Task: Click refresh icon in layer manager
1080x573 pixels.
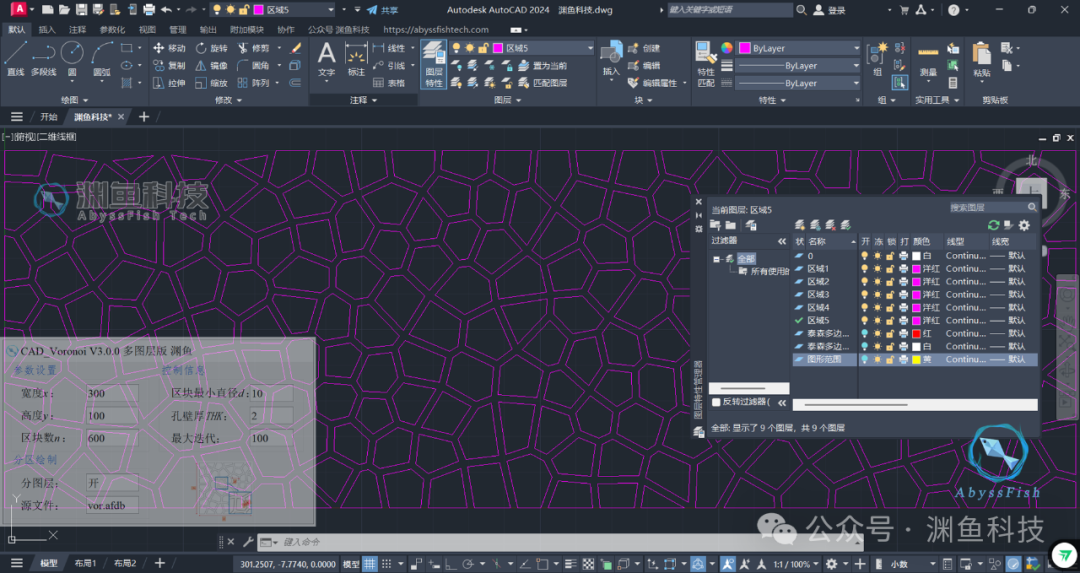Action: pyautogui.click(x=993, y=225)
